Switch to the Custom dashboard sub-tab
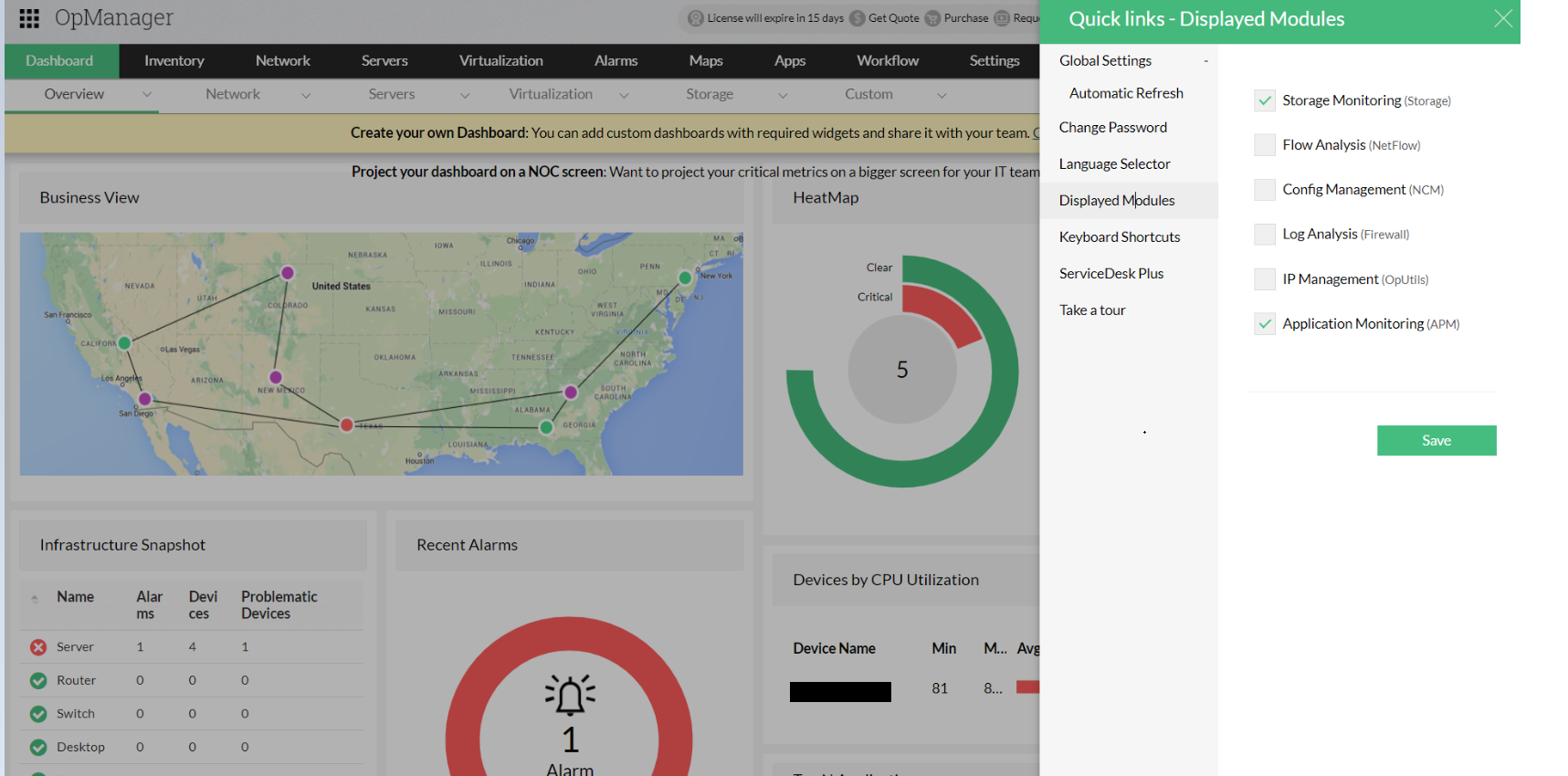1568x776 pixels. click(x=868, y=94)
